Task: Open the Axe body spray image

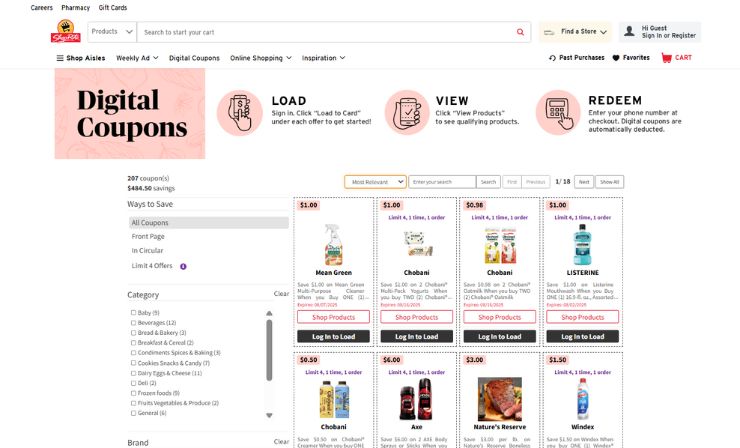Action: [416, 399]
